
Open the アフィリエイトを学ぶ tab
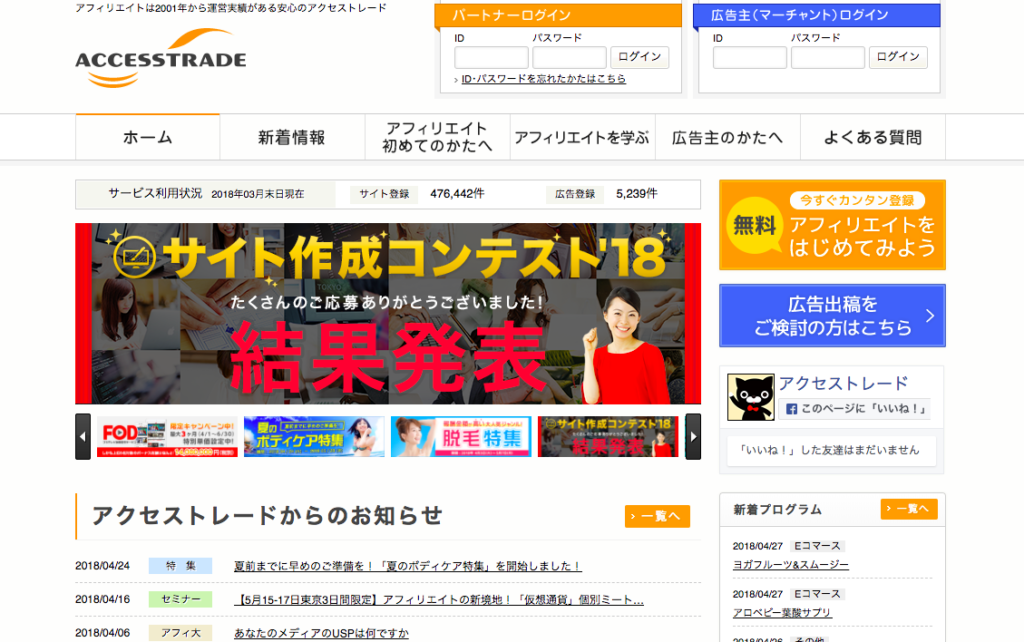point(582,137)
